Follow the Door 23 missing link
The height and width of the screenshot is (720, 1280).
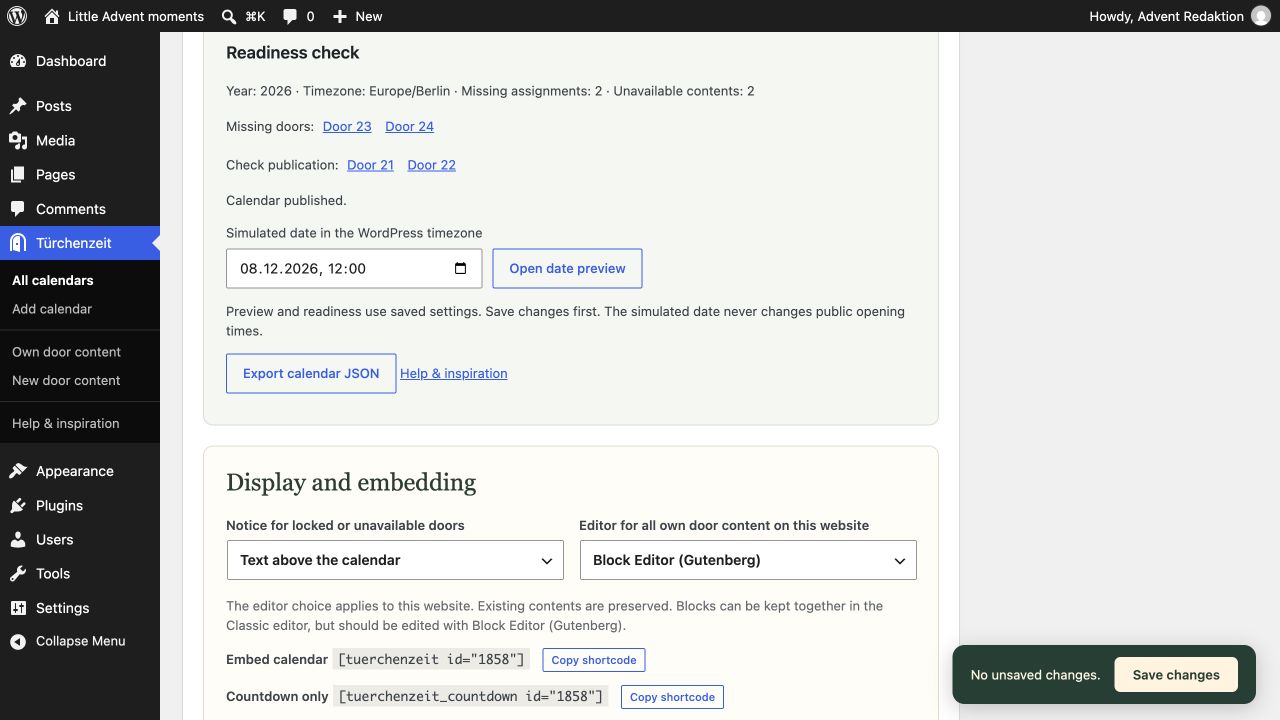(x=347, y=127)
